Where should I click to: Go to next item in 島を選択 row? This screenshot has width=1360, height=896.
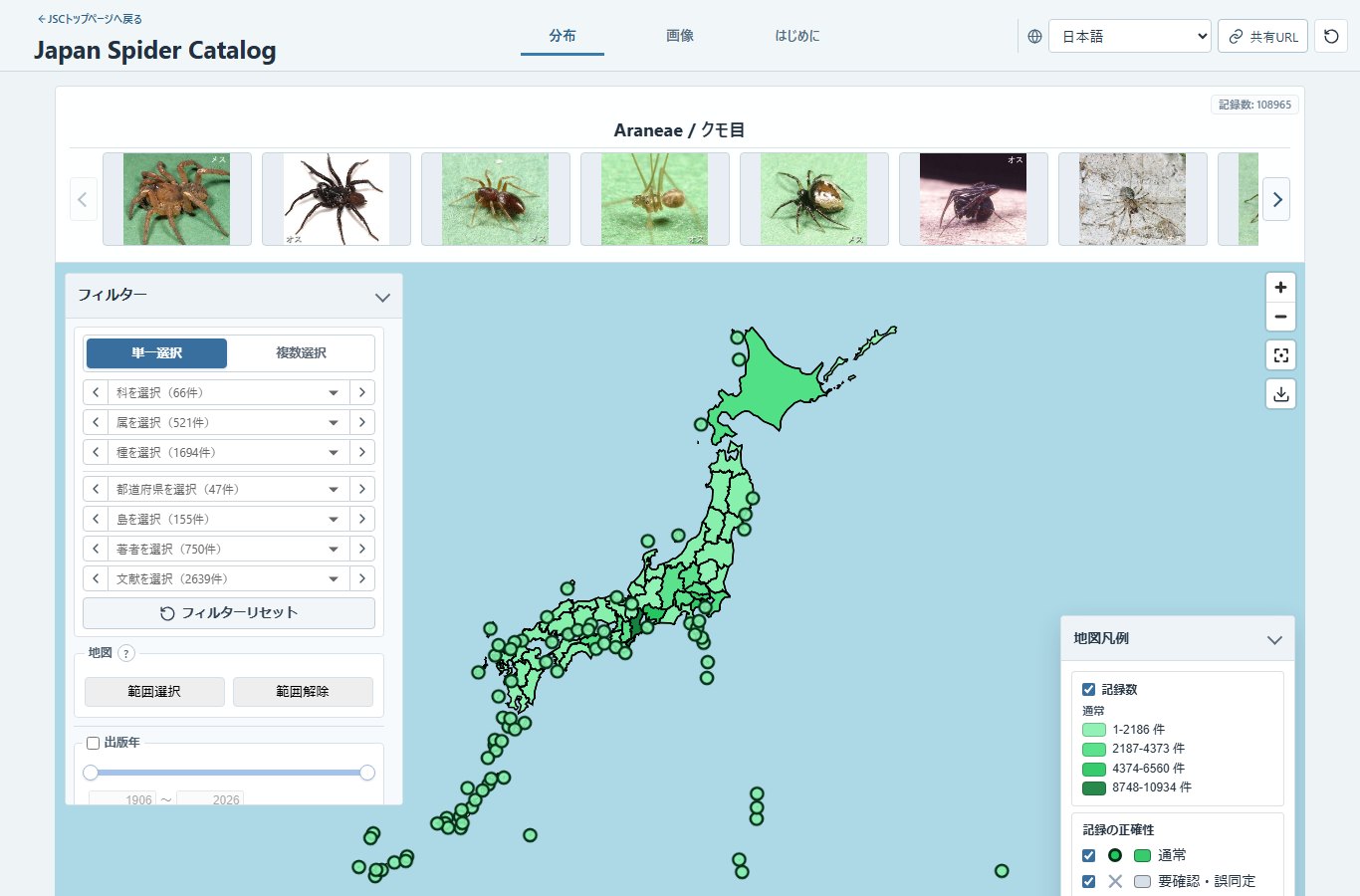[x=362, y=520]
